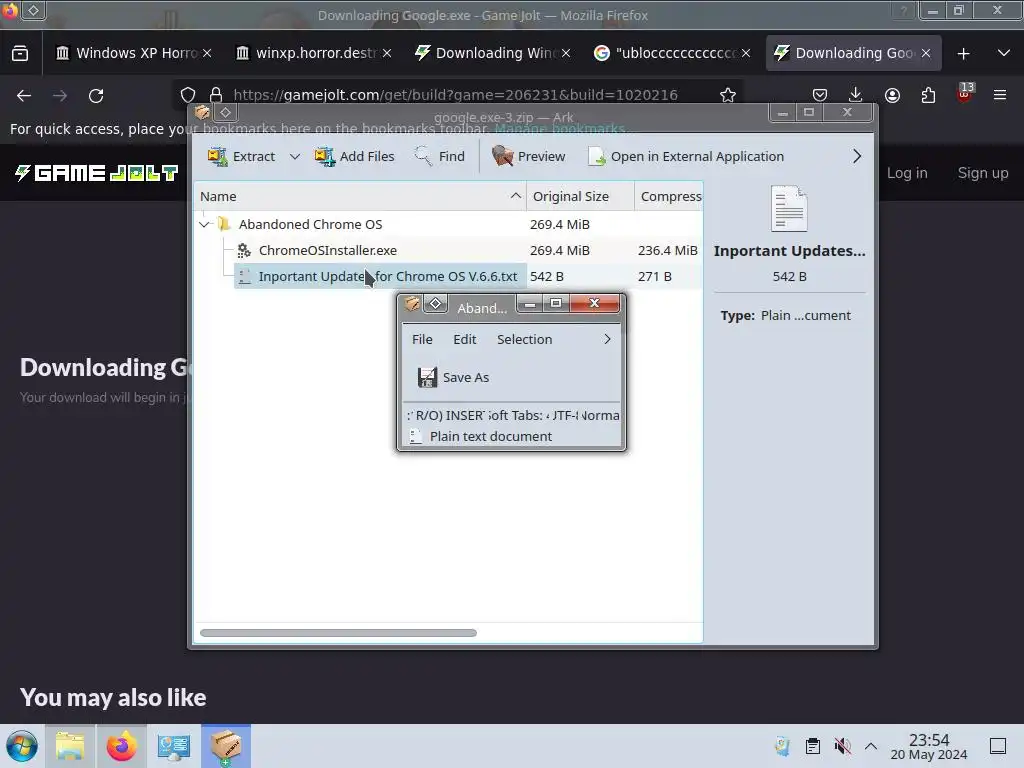
Task: Click Sign up on Game Jolt
Action: 982,173
